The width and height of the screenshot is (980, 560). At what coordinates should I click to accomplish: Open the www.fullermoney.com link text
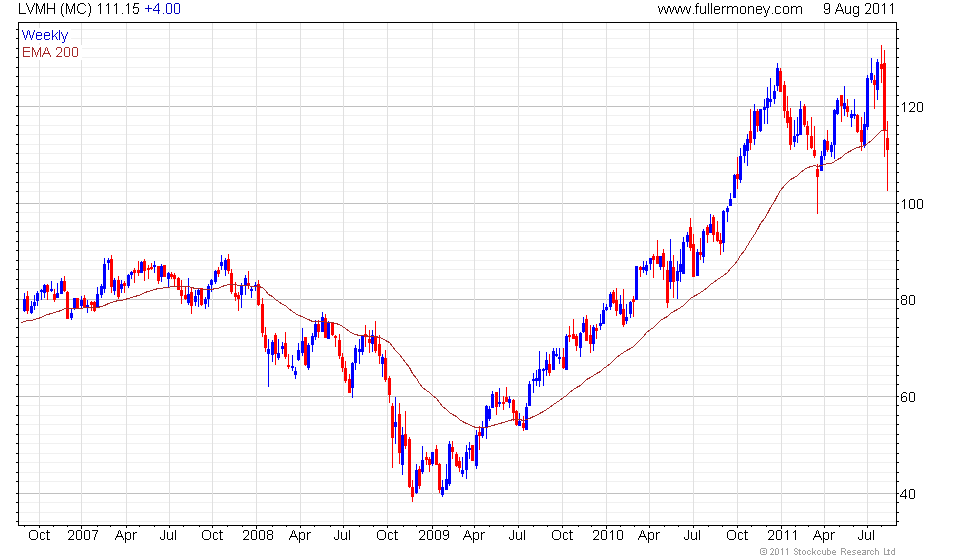(730, 9)
